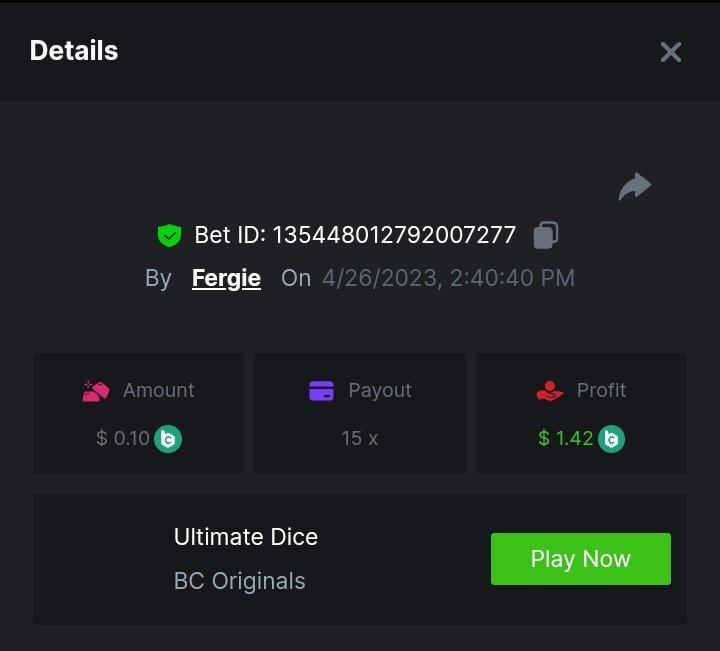Click the green verified shield icon
Viewport: 720px width, 651px height.
[169, 235]
